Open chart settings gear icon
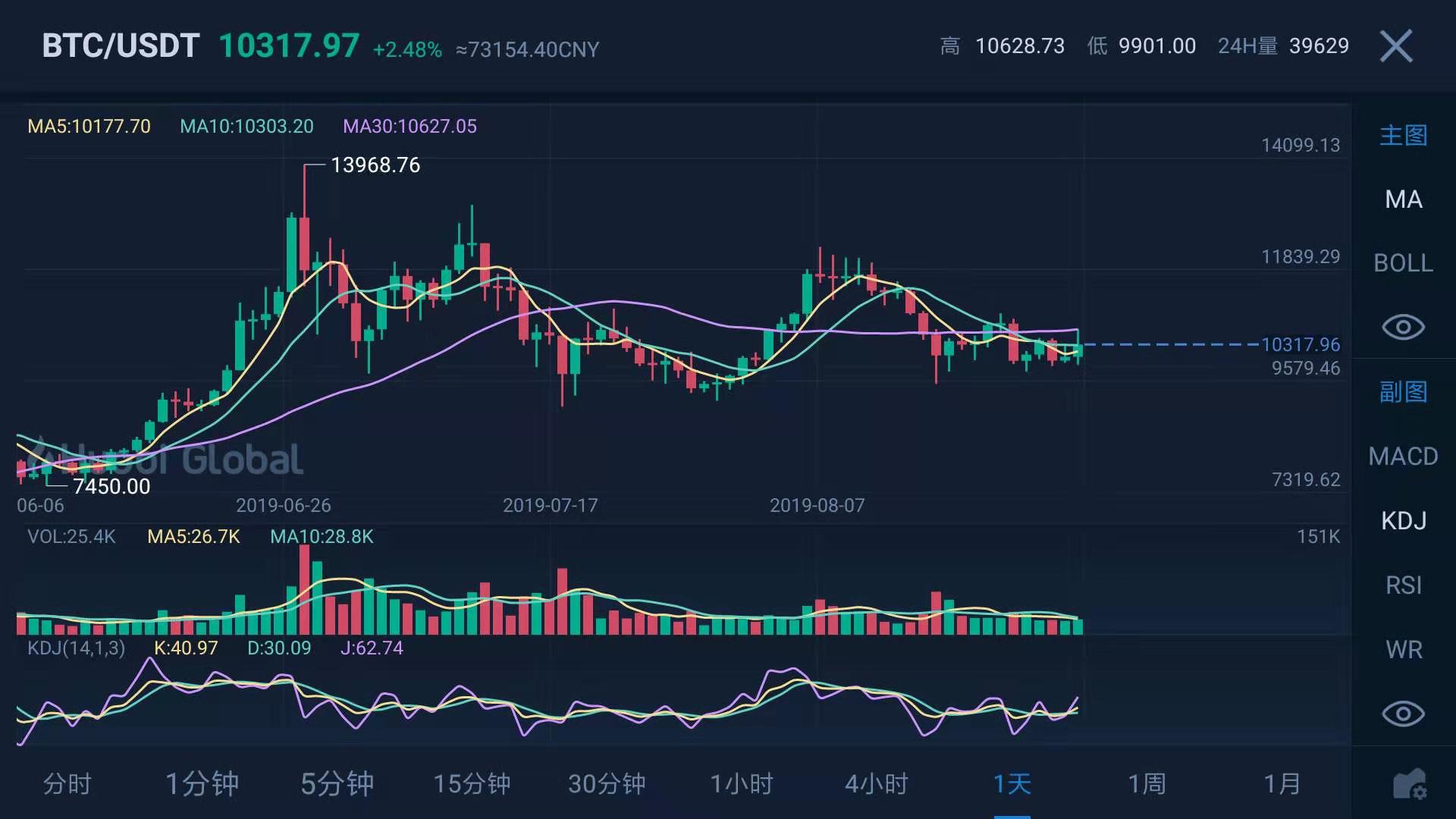Image resolution: width=1456 pixels, height=819 pixels. coord(1409,785)
